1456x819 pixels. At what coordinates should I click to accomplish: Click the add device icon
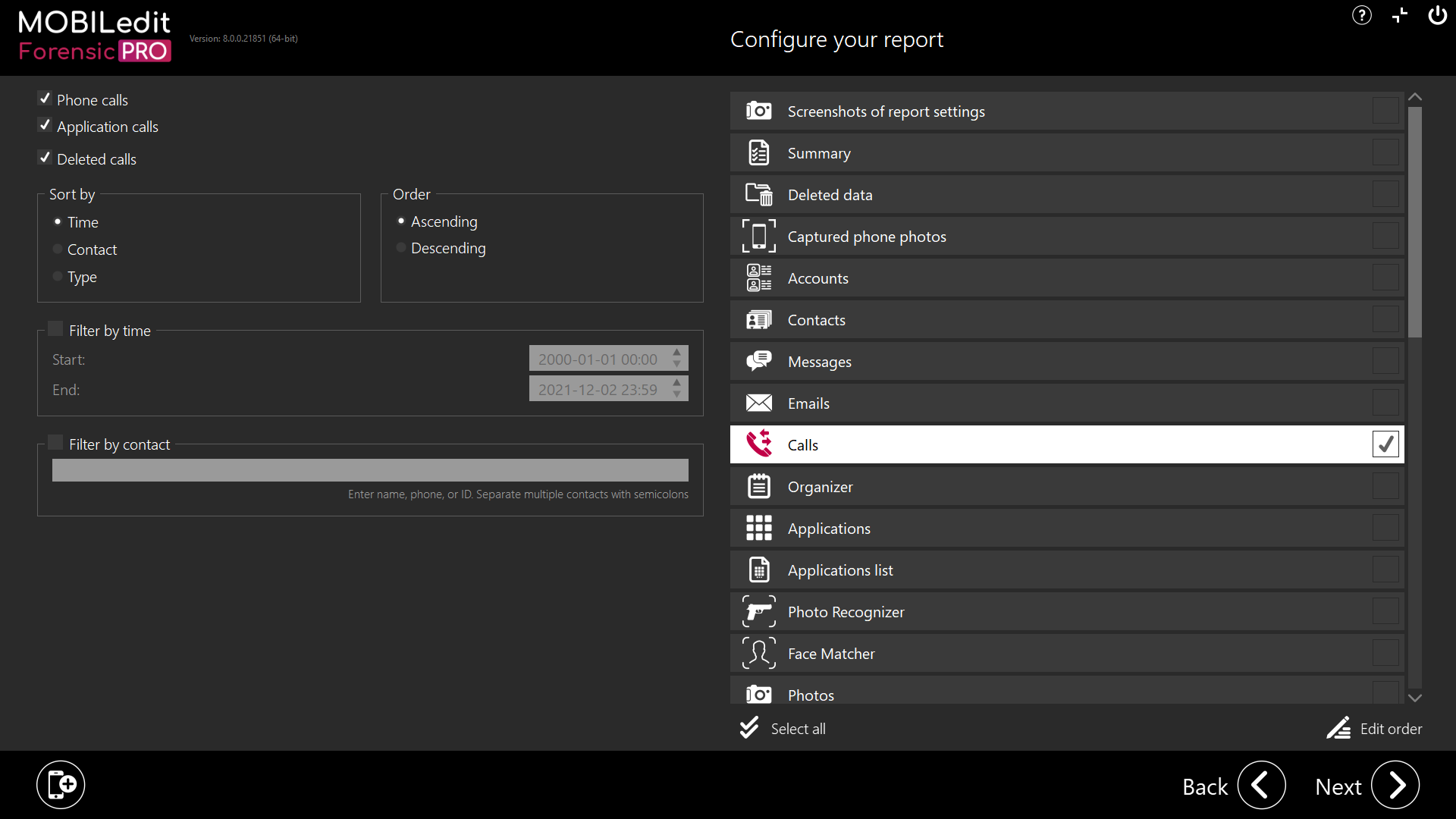coord(61,785)
